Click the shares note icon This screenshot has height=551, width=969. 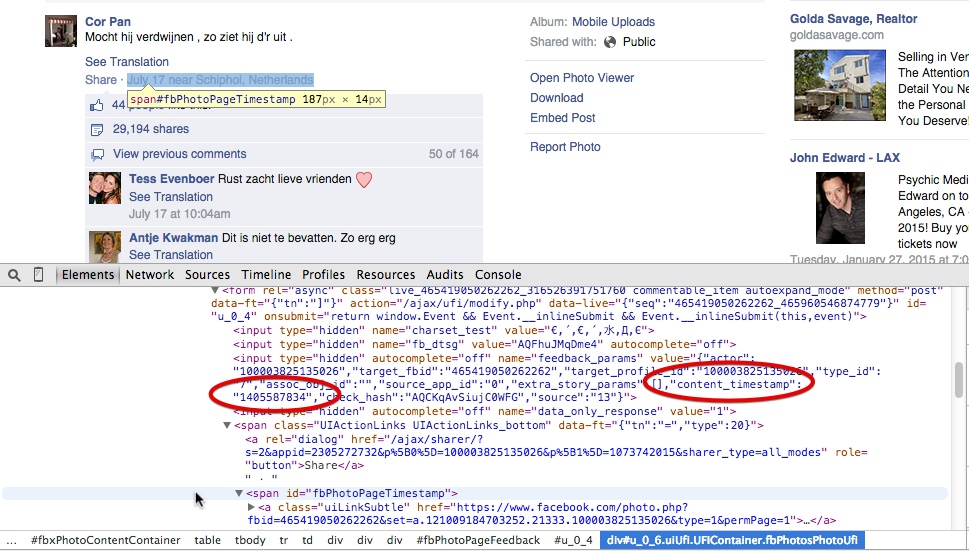97,130
